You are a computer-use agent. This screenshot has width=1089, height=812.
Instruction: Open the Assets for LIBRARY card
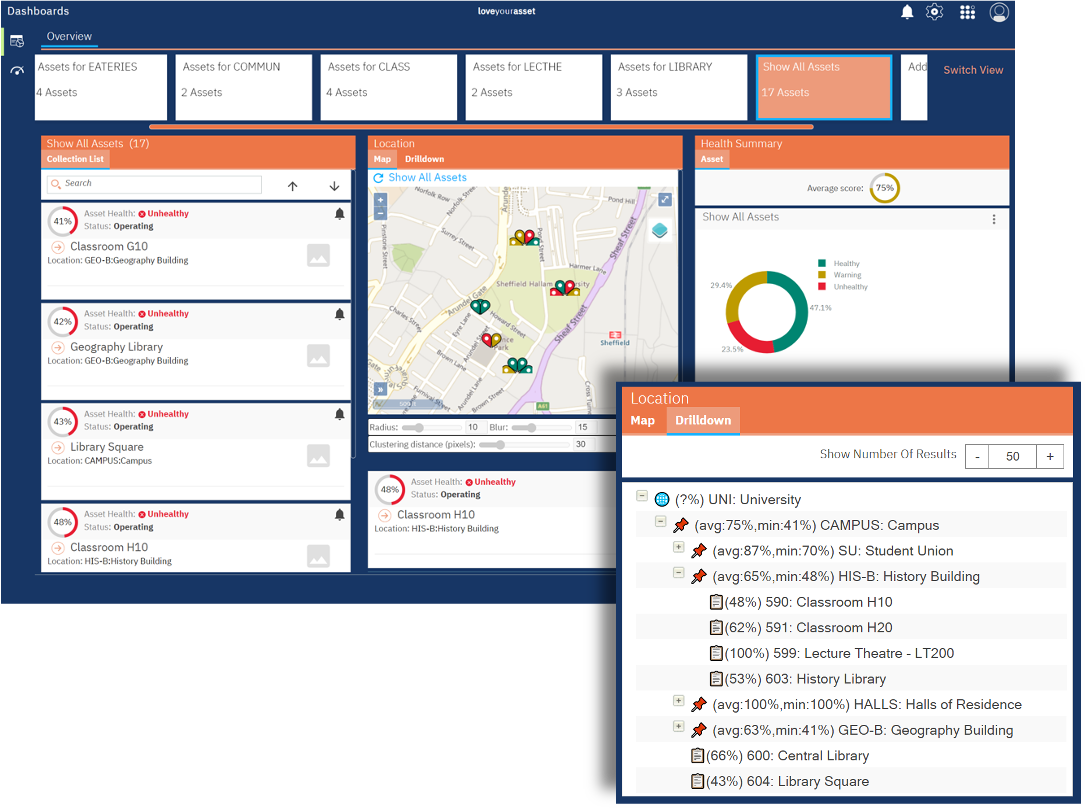tap(679, 87)
